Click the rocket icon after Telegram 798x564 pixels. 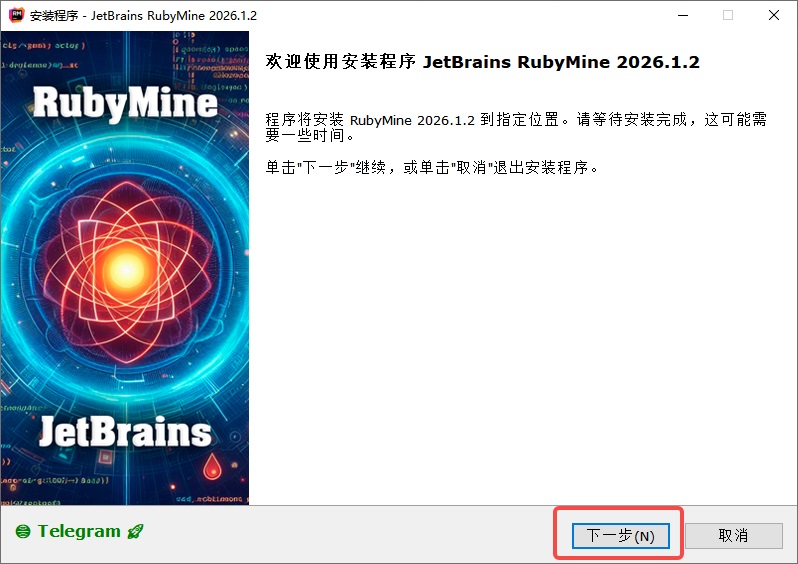click(x=135, y=531)
